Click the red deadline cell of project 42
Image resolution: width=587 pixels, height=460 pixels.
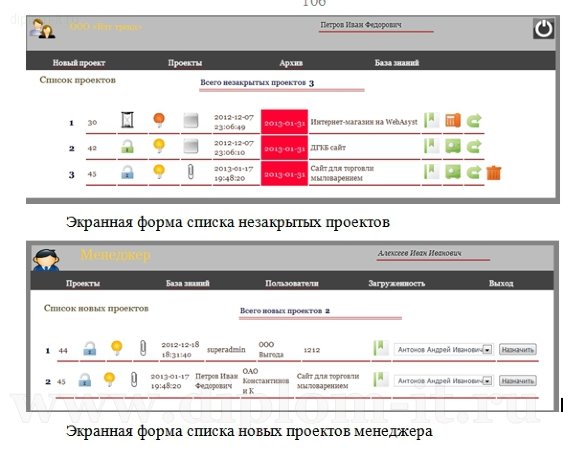(285, 148)
